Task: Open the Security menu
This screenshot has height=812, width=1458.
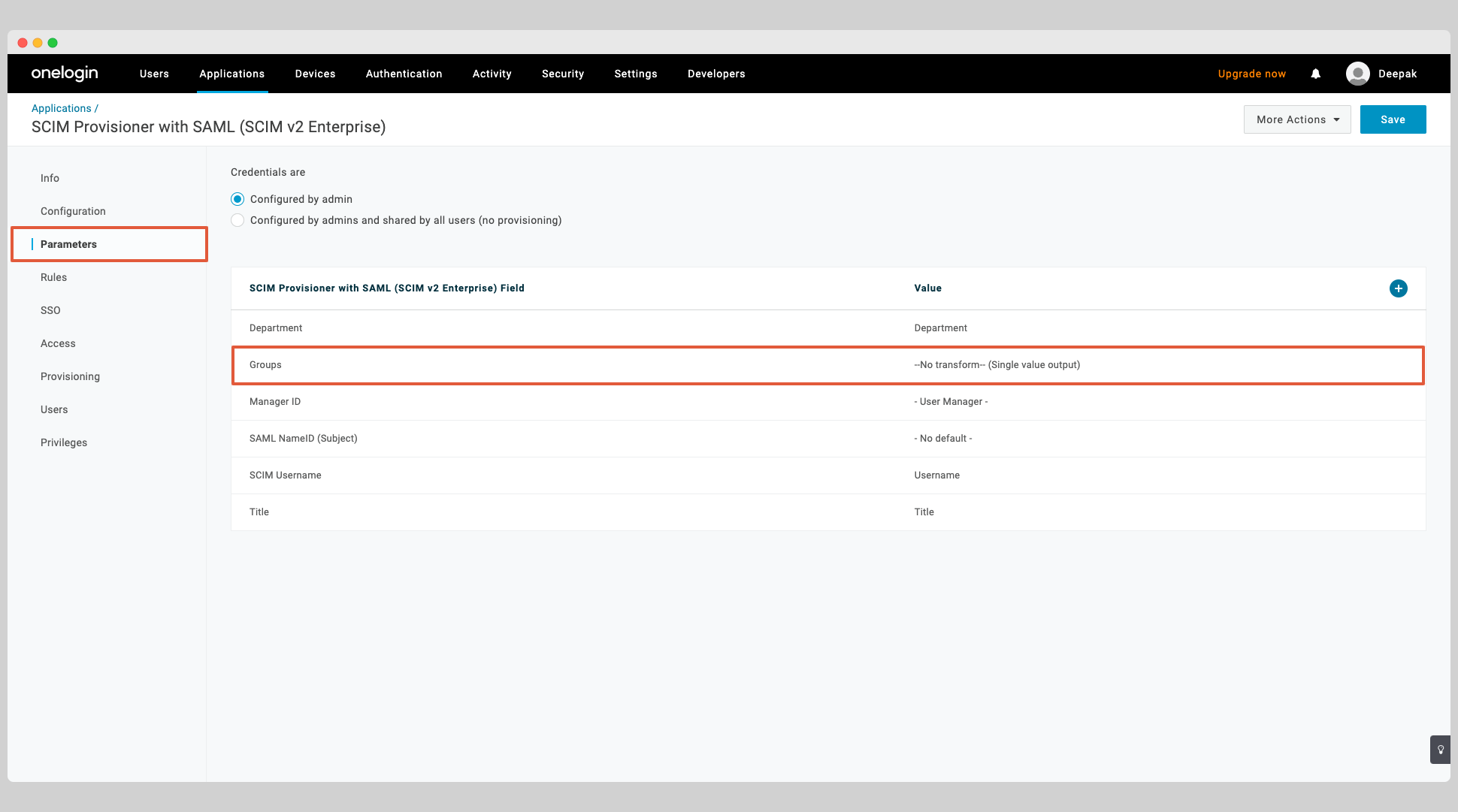Action: pos(562,74)
